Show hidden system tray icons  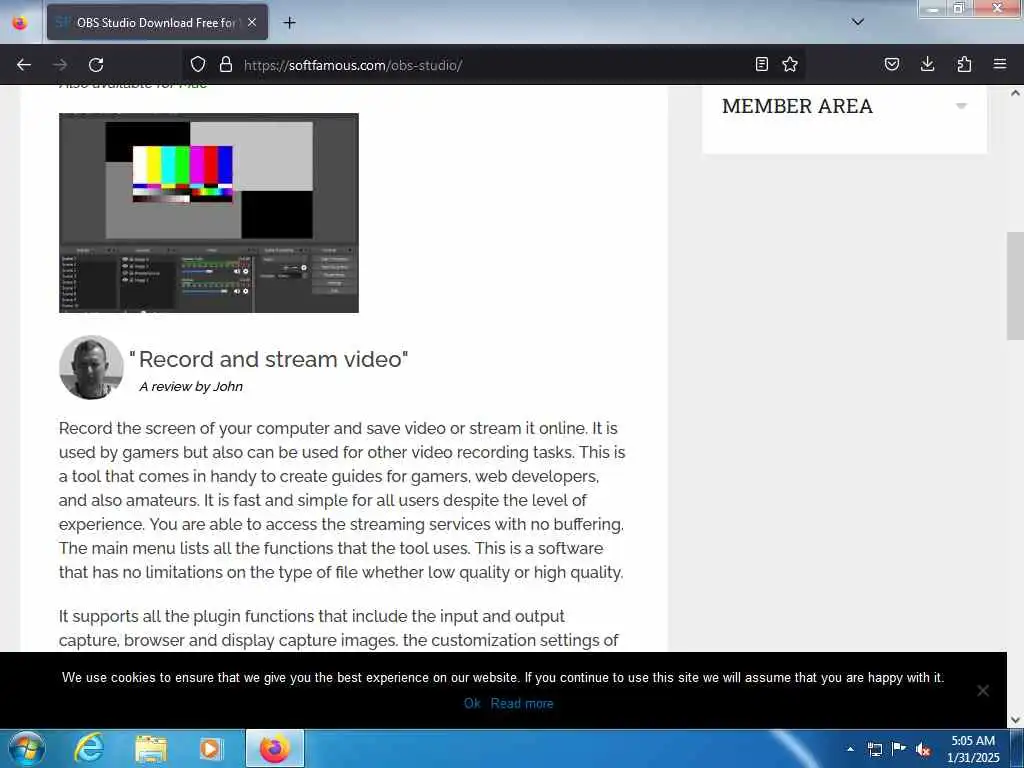click(850, 749)
